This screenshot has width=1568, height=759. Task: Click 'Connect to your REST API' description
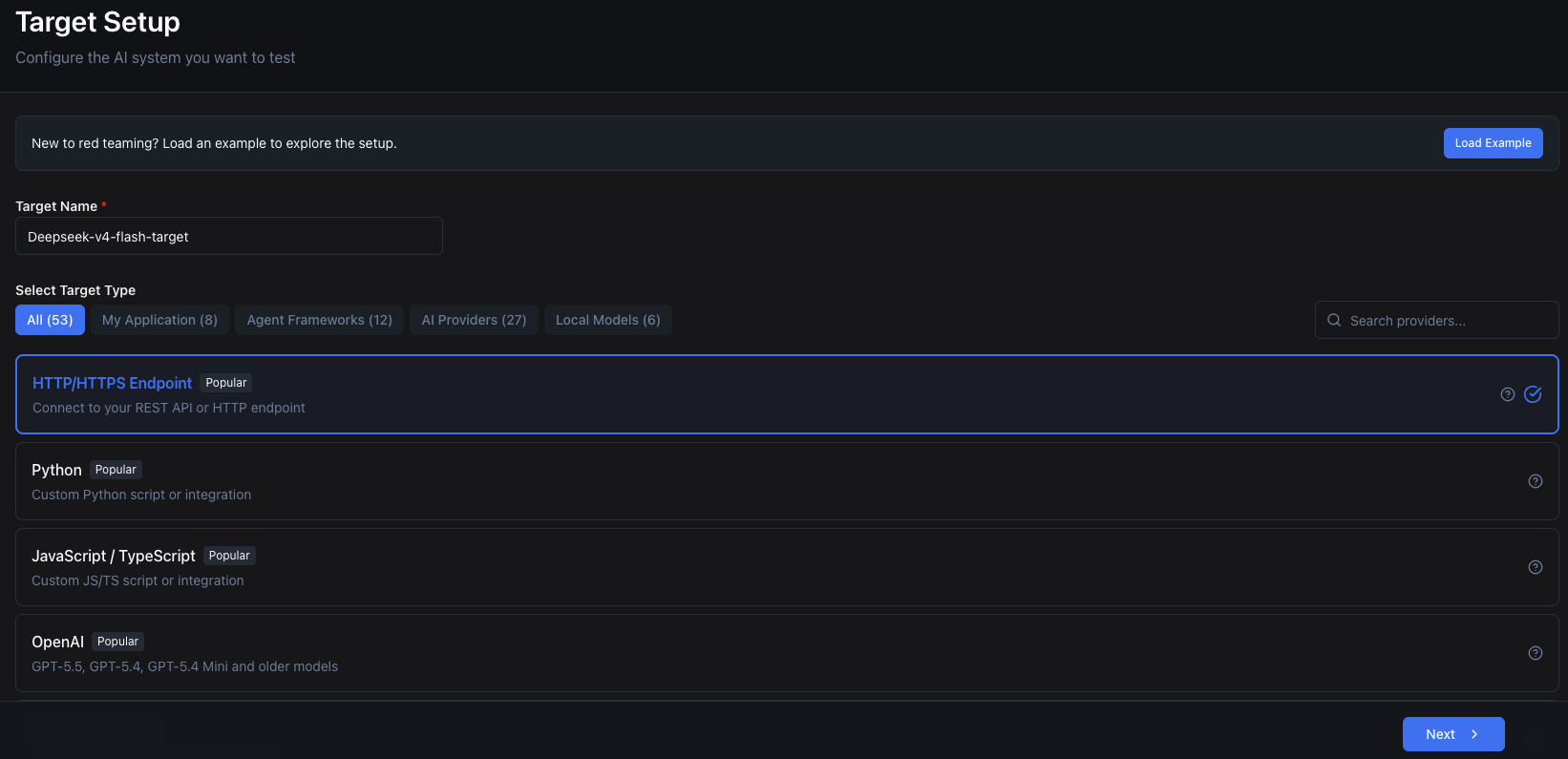coord(169,408)
